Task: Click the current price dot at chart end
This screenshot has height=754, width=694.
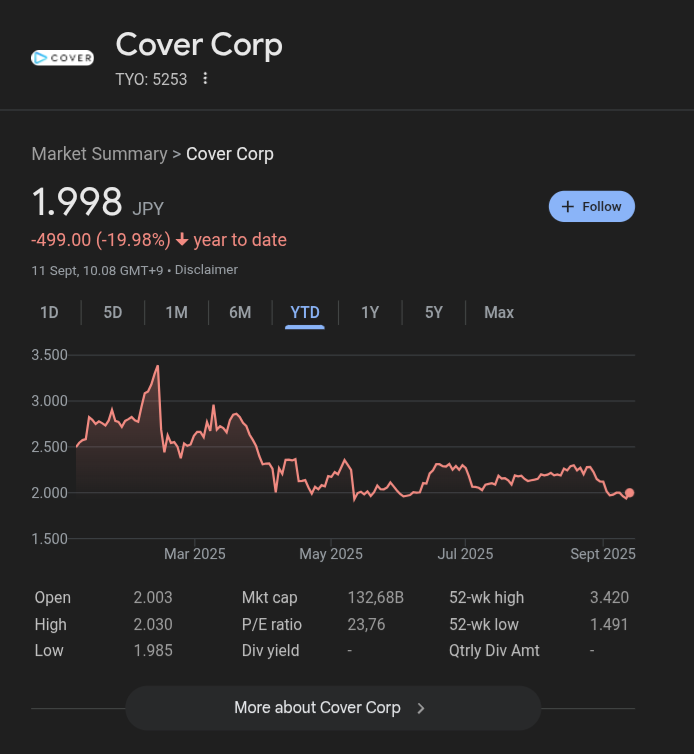Action: pyautogui.click(x=629, y=493)
